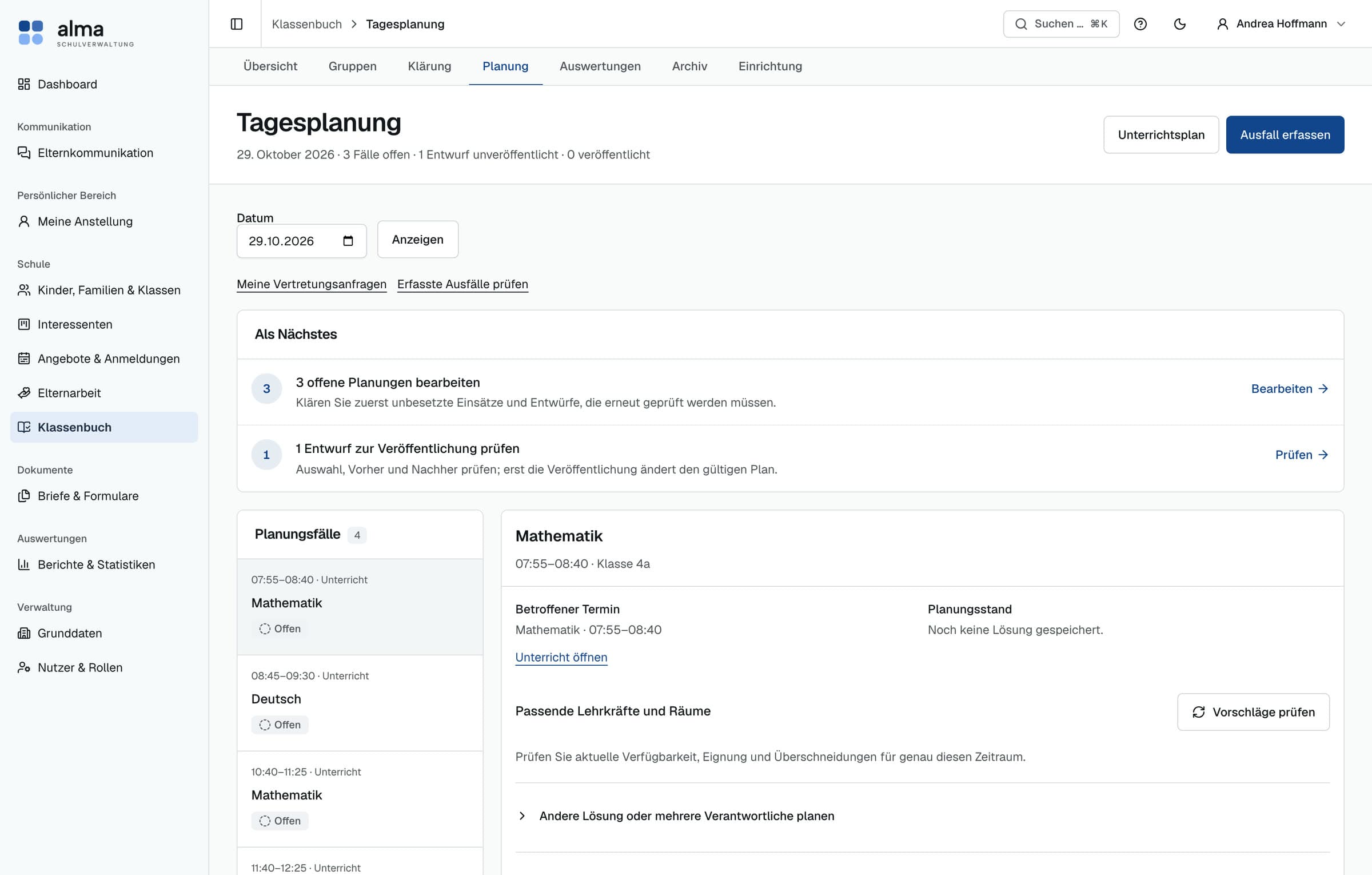Click the Meine Anstellung person icon
The image size is (1372, 875).
[24, 221]
